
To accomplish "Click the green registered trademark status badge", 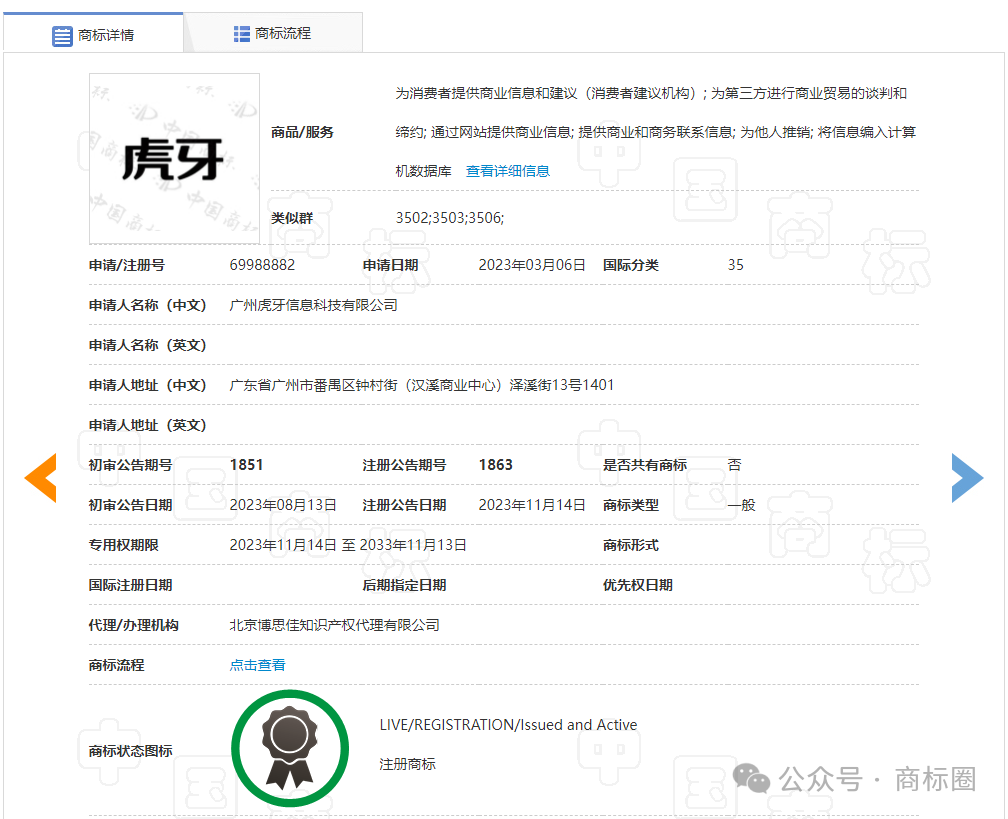I will coord(290,748).
